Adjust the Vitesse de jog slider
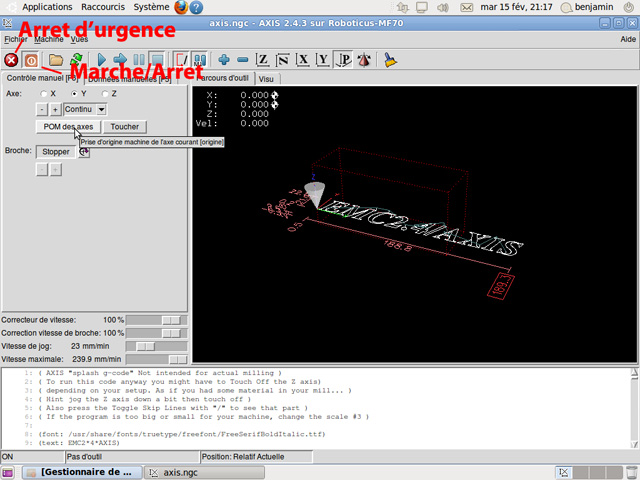 tap(156, 347)
